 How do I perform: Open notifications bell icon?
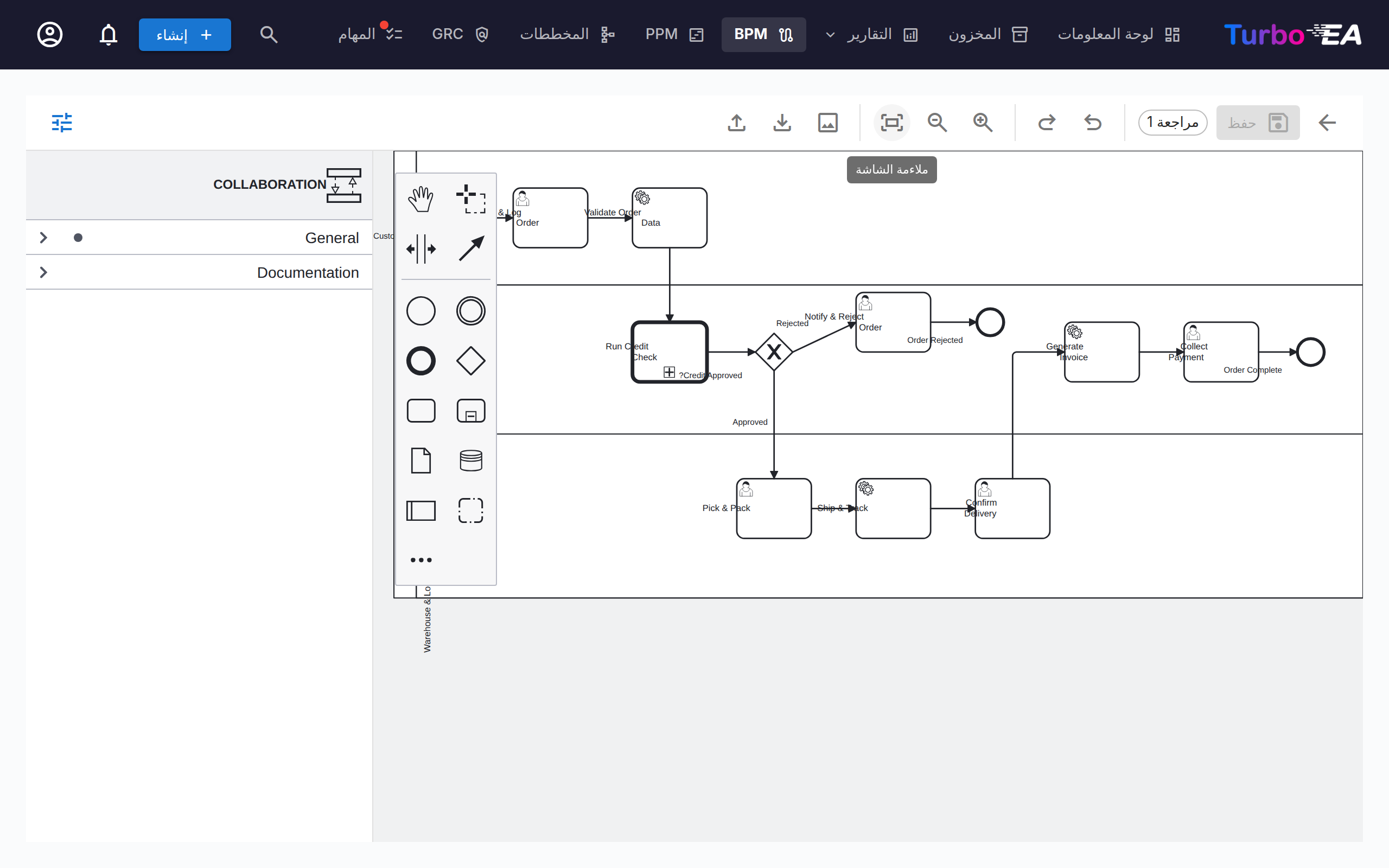click(x=109, y=34)
